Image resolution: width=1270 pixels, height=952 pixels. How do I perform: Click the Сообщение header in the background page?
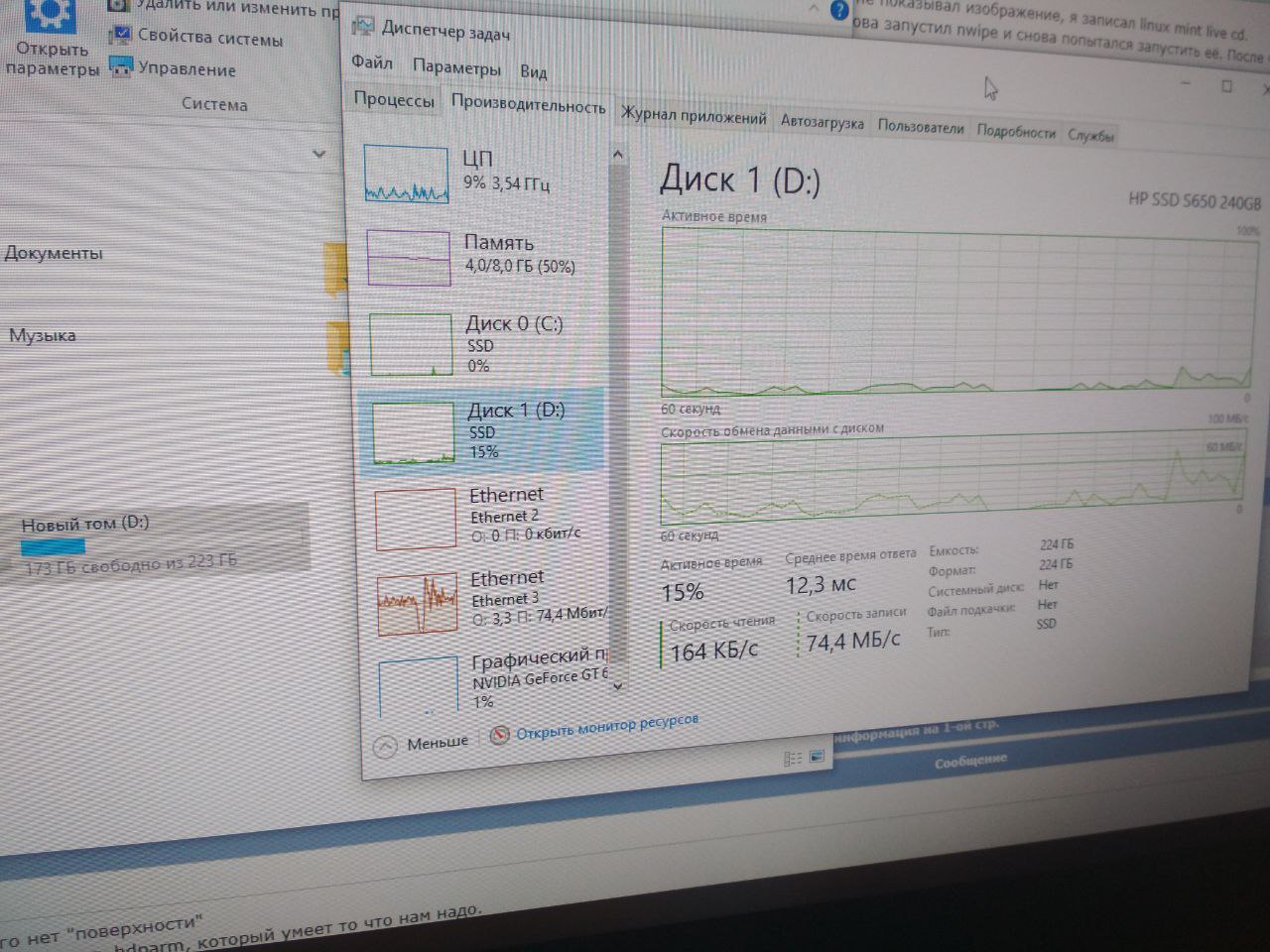click(970, 762)
